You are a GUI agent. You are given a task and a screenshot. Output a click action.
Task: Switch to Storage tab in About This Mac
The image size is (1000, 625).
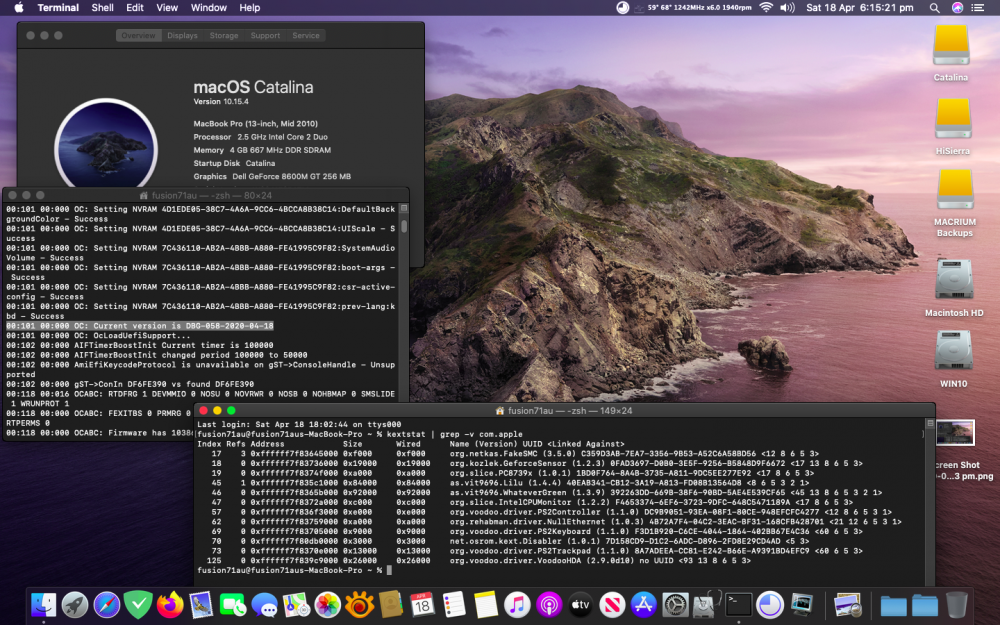(224, 36)
